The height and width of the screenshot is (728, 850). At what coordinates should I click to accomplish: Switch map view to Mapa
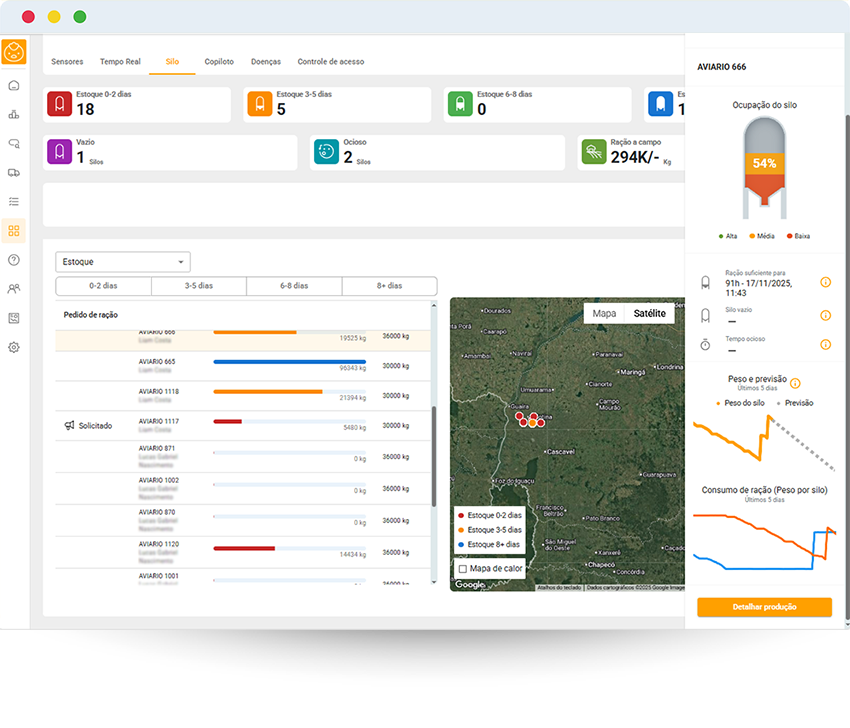click(604, 314)
